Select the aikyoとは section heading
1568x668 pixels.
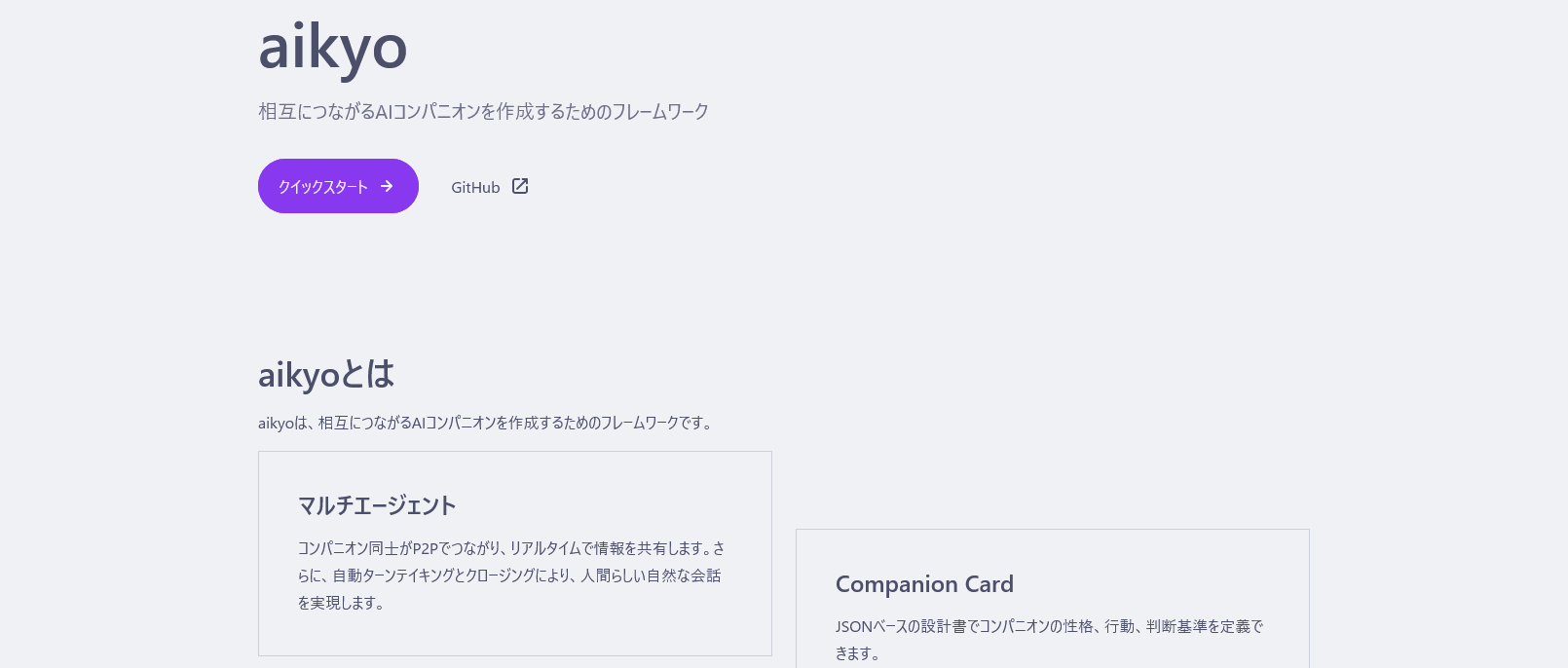326,375
